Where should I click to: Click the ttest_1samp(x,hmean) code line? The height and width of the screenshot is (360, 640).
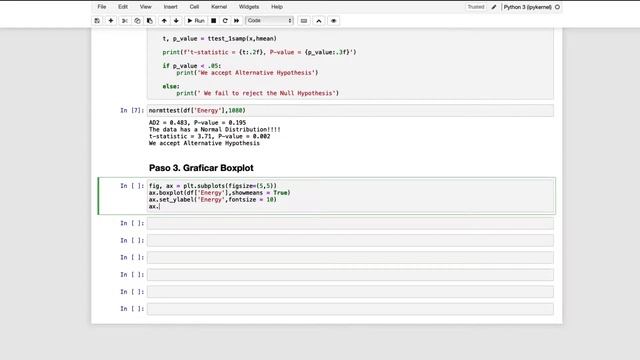tap(220, 38)
